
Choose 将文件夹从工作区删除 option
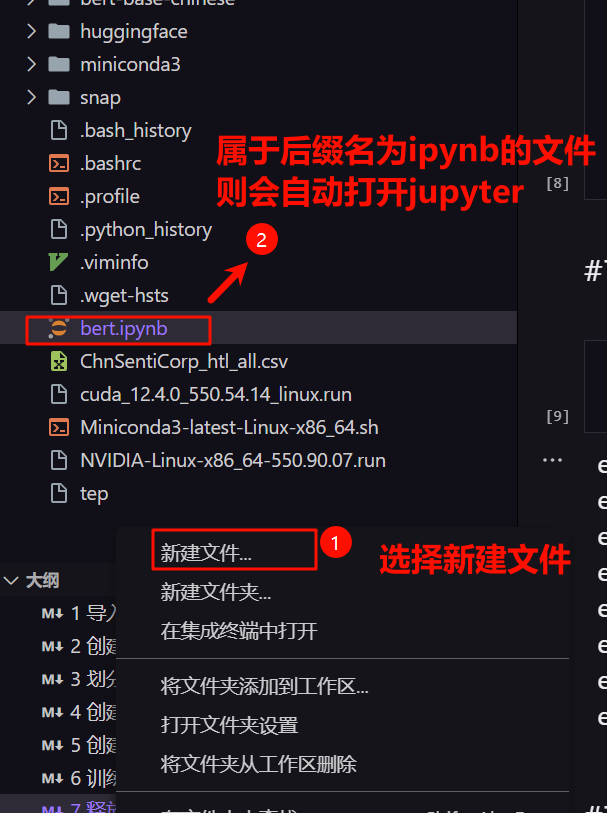259,764
